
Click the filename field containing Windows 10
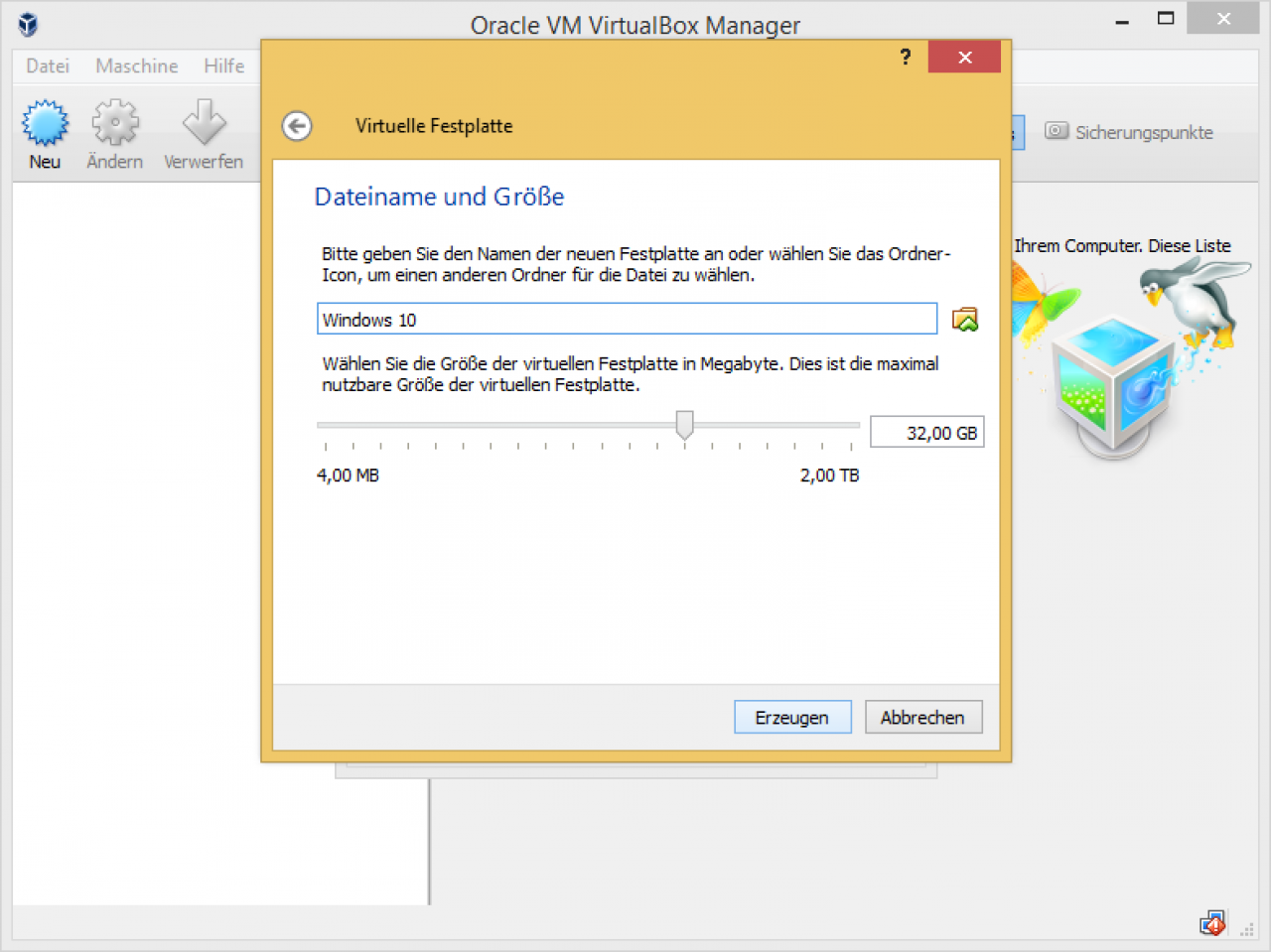click(627, 319)
